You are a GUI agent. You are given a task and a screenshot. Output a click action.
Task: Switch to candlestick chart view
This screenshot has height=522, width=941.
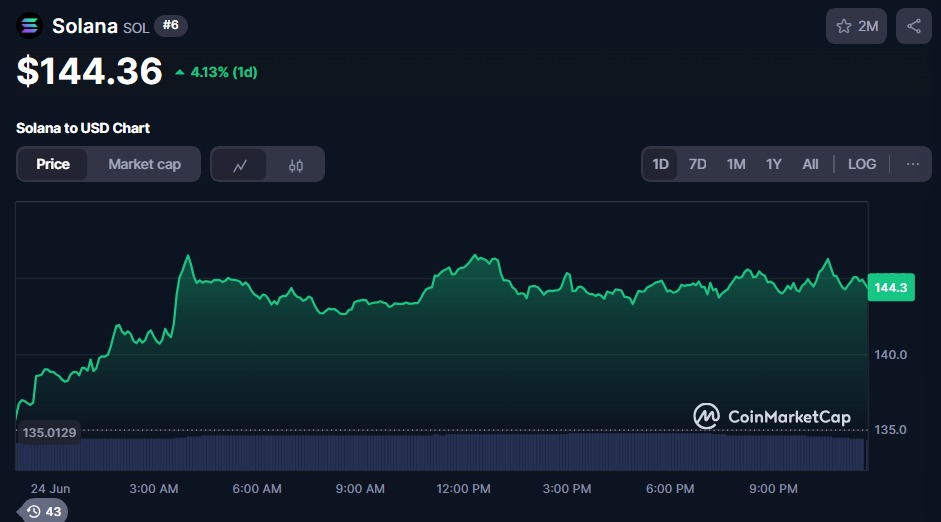tap(296, 164)
